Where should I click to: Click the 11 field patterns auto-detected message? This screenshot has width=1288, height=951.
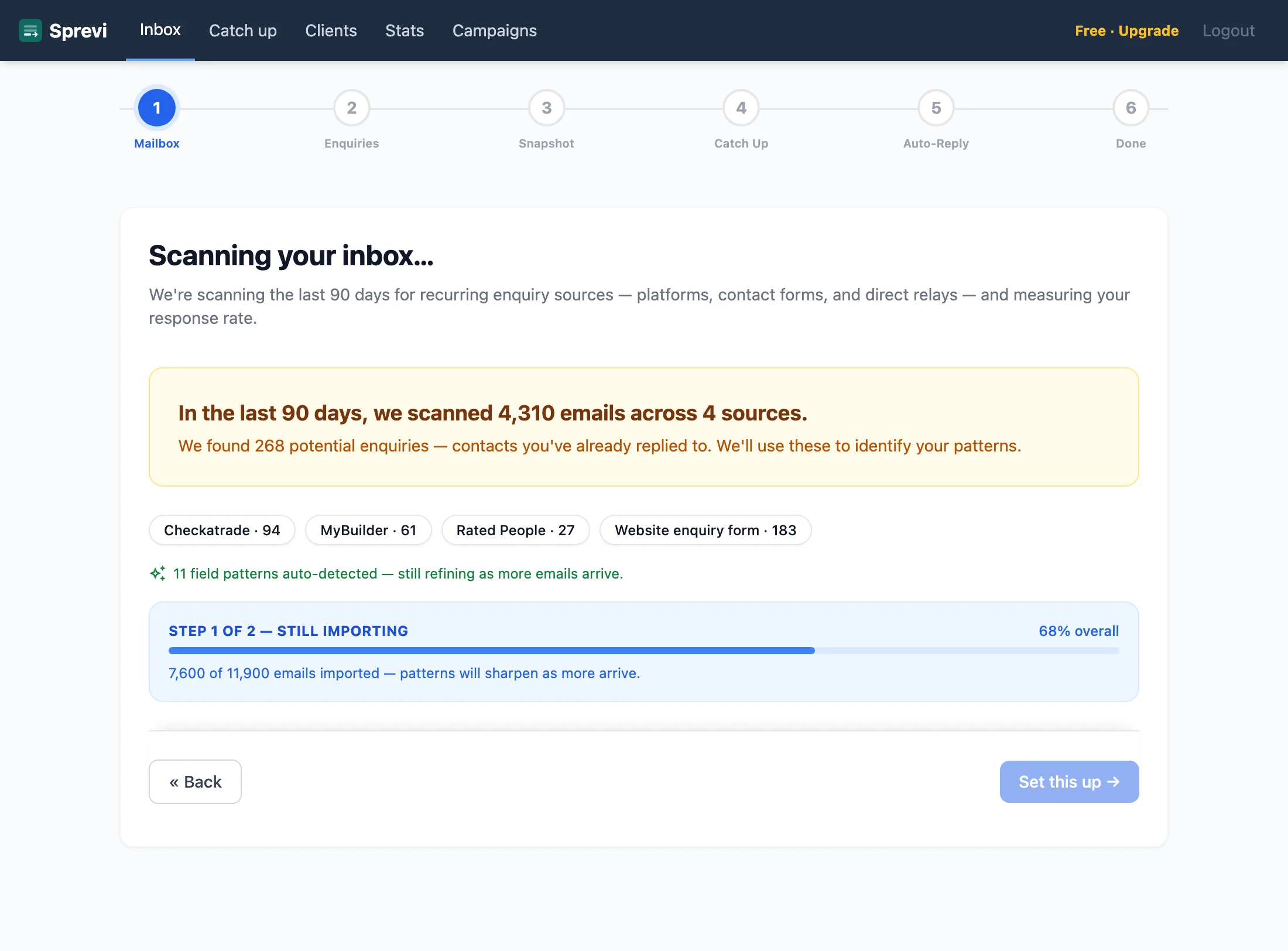[398, 573]
